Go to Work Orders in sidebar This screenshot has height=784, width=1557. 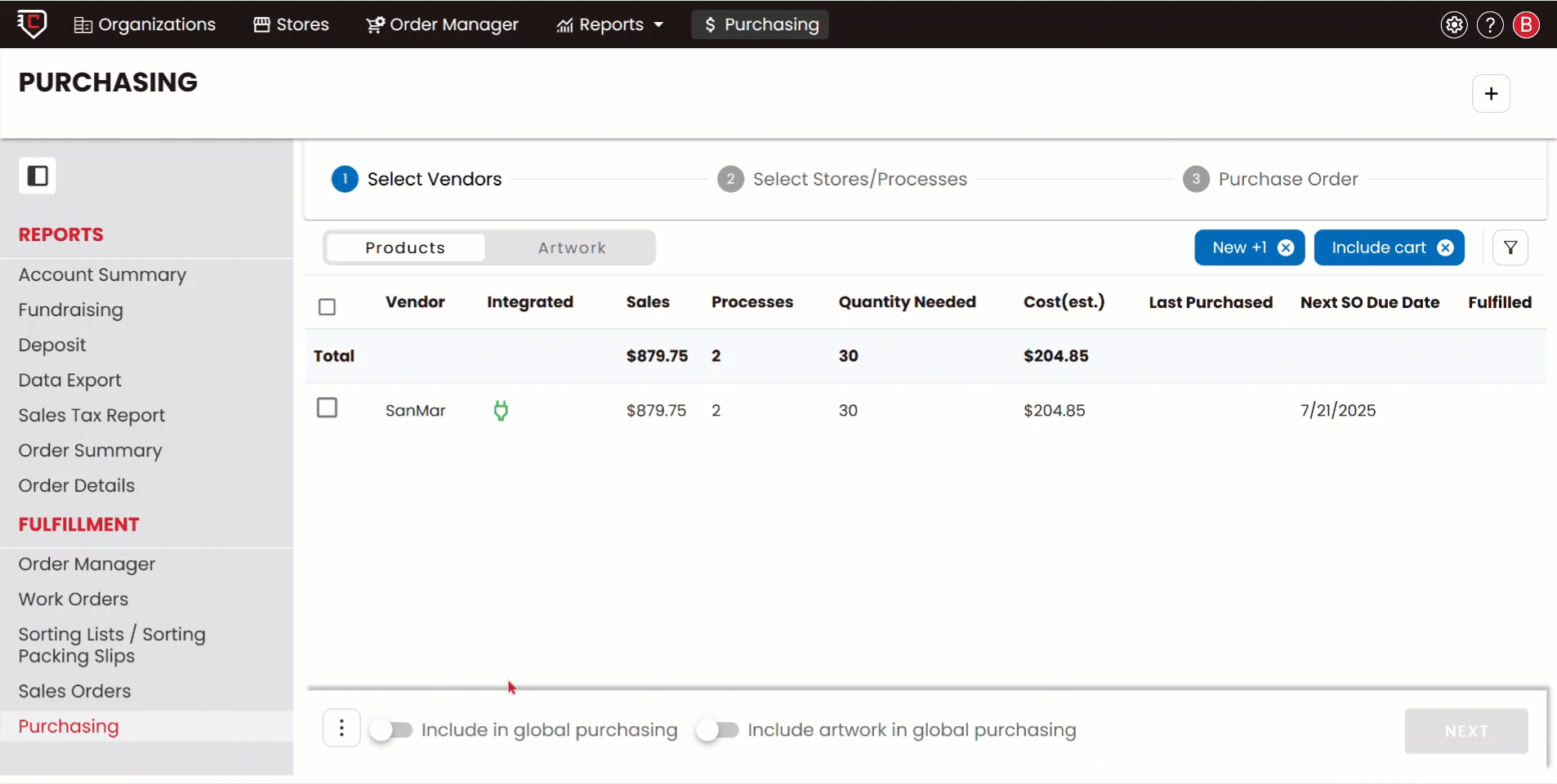point(74,599)
